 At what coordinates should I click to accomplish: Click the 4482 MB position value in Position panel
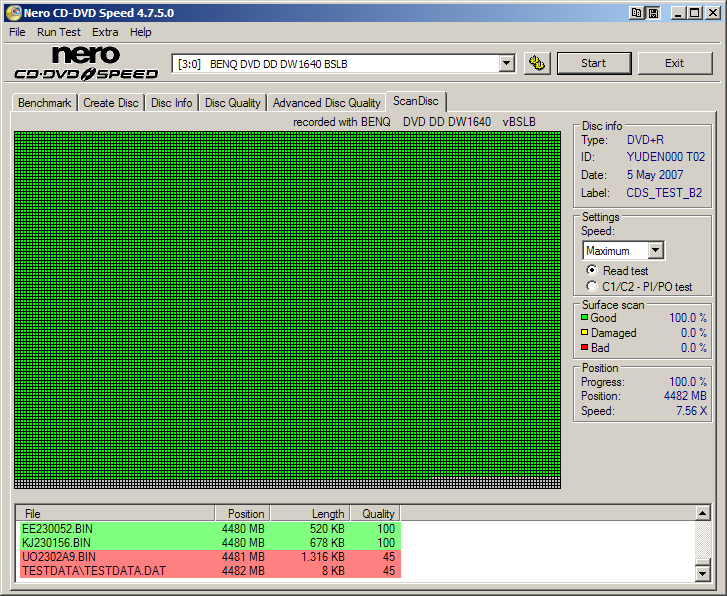click(685, 396)
